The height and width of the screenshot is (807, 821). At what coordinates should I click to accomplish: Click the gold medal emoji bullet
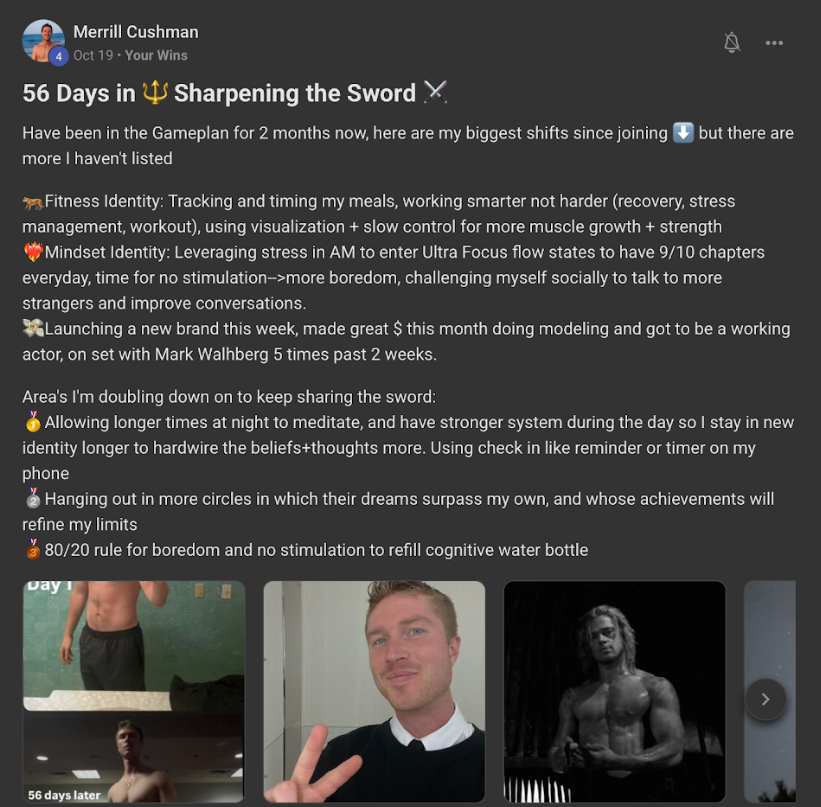(33, 422)
